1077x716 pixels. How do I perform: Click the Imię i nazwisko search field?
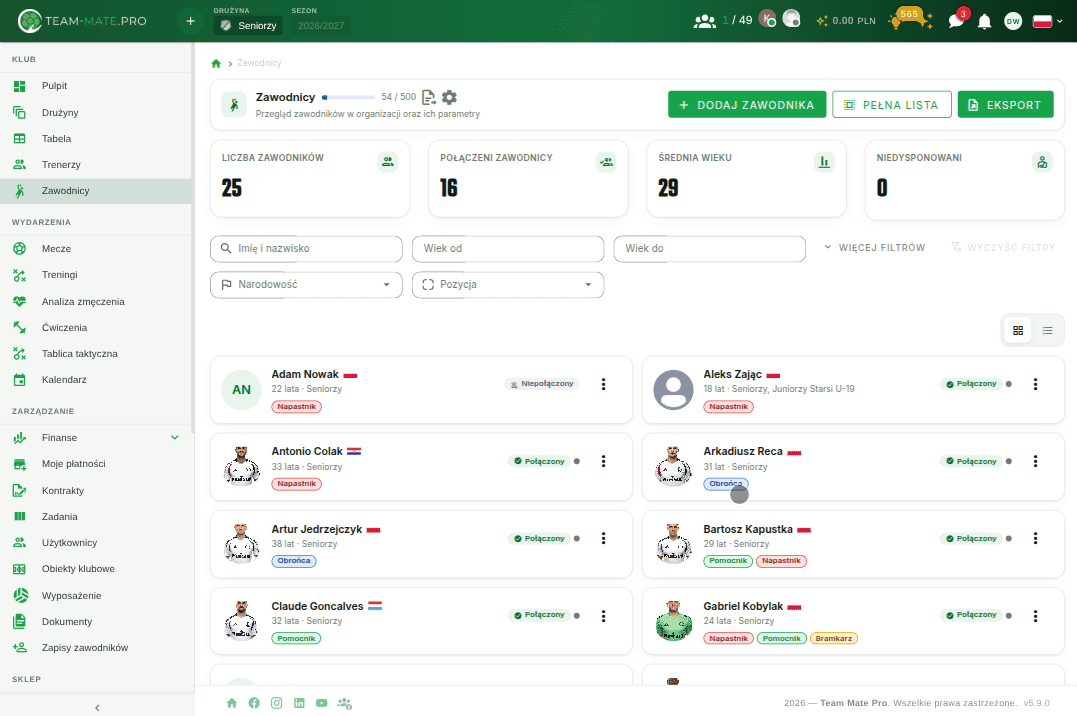[x=306, y=249]
